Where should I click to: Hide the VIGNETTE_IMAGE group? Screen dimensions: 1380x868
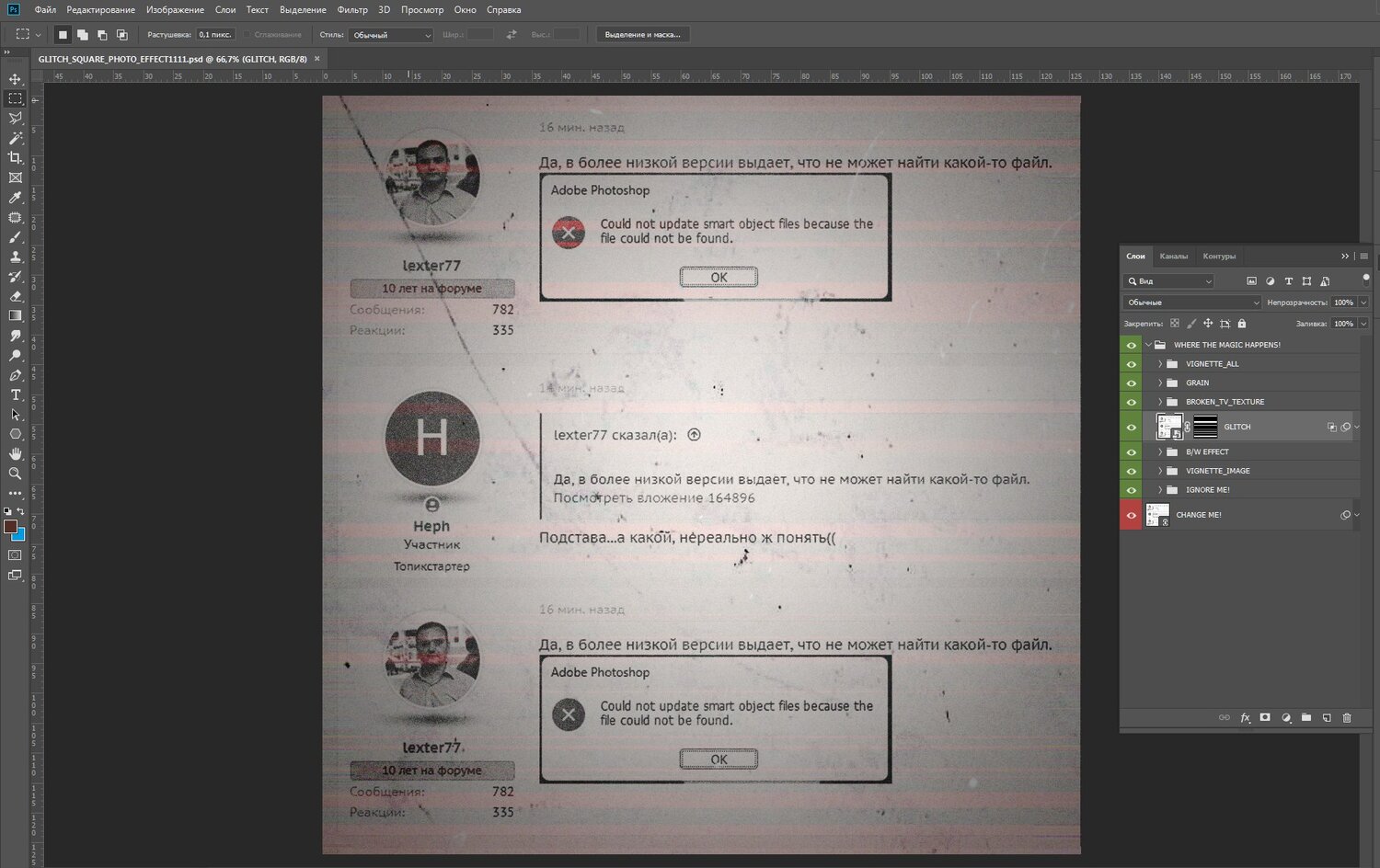(1132, 471)
